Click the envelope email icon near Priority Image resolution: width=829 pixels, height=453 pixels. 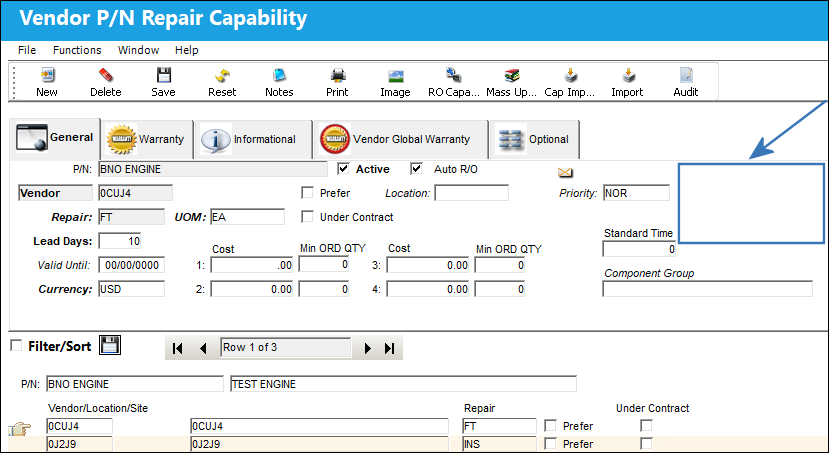click(x=565, y=172)
